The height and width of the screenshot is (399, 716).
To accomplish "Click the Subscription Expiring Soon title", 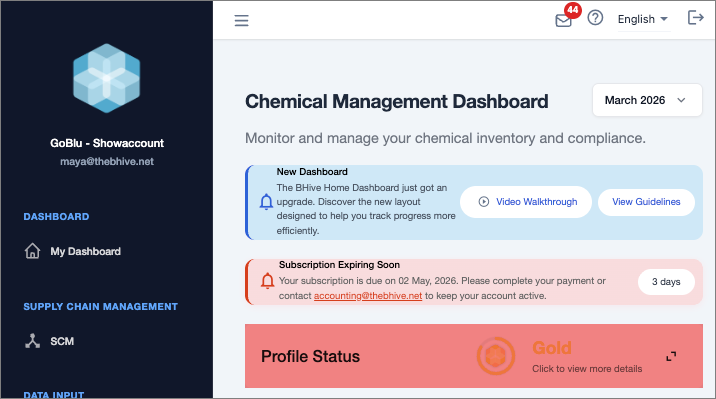I will [x=339, y=265].
